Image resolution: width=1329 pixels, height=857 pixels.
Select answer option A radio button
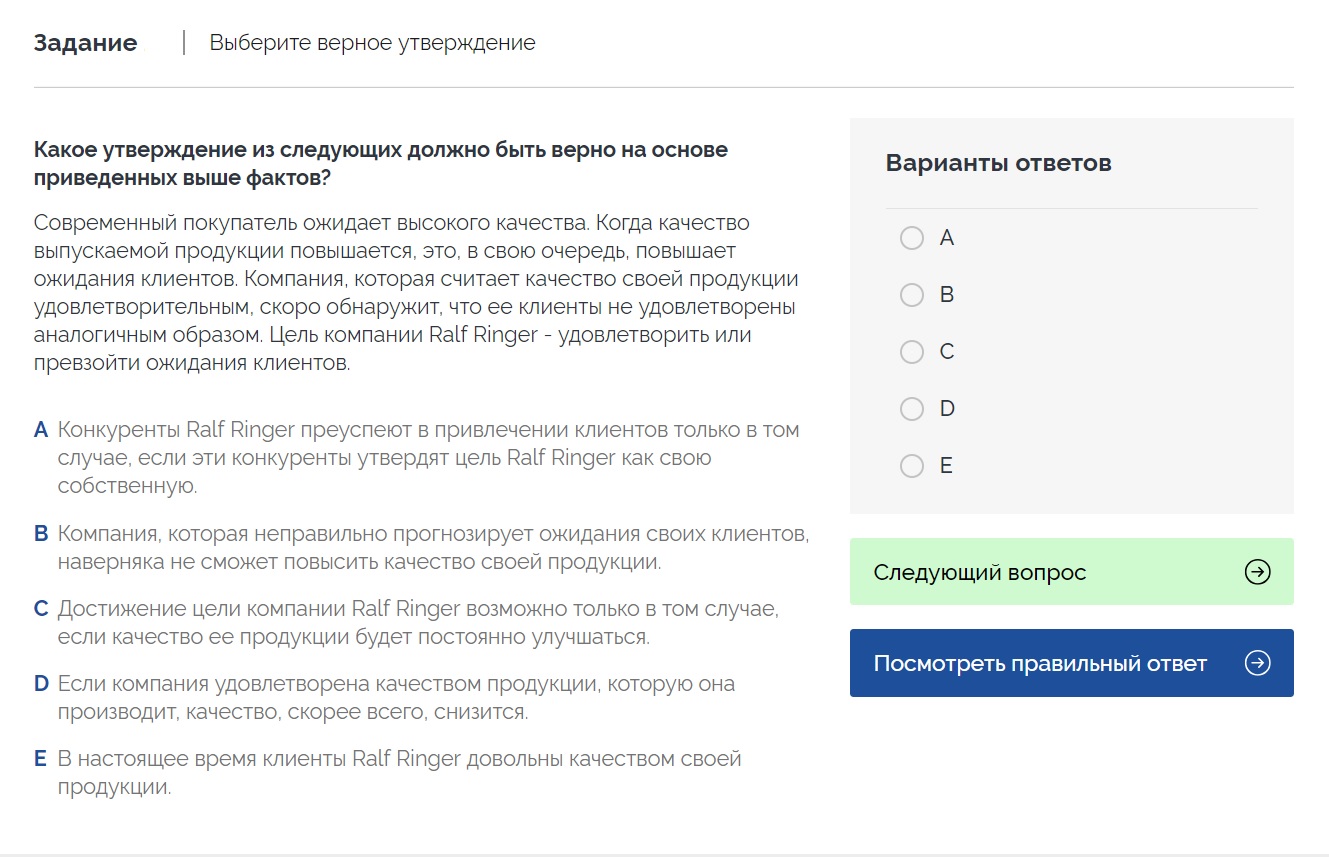(911, 238)
